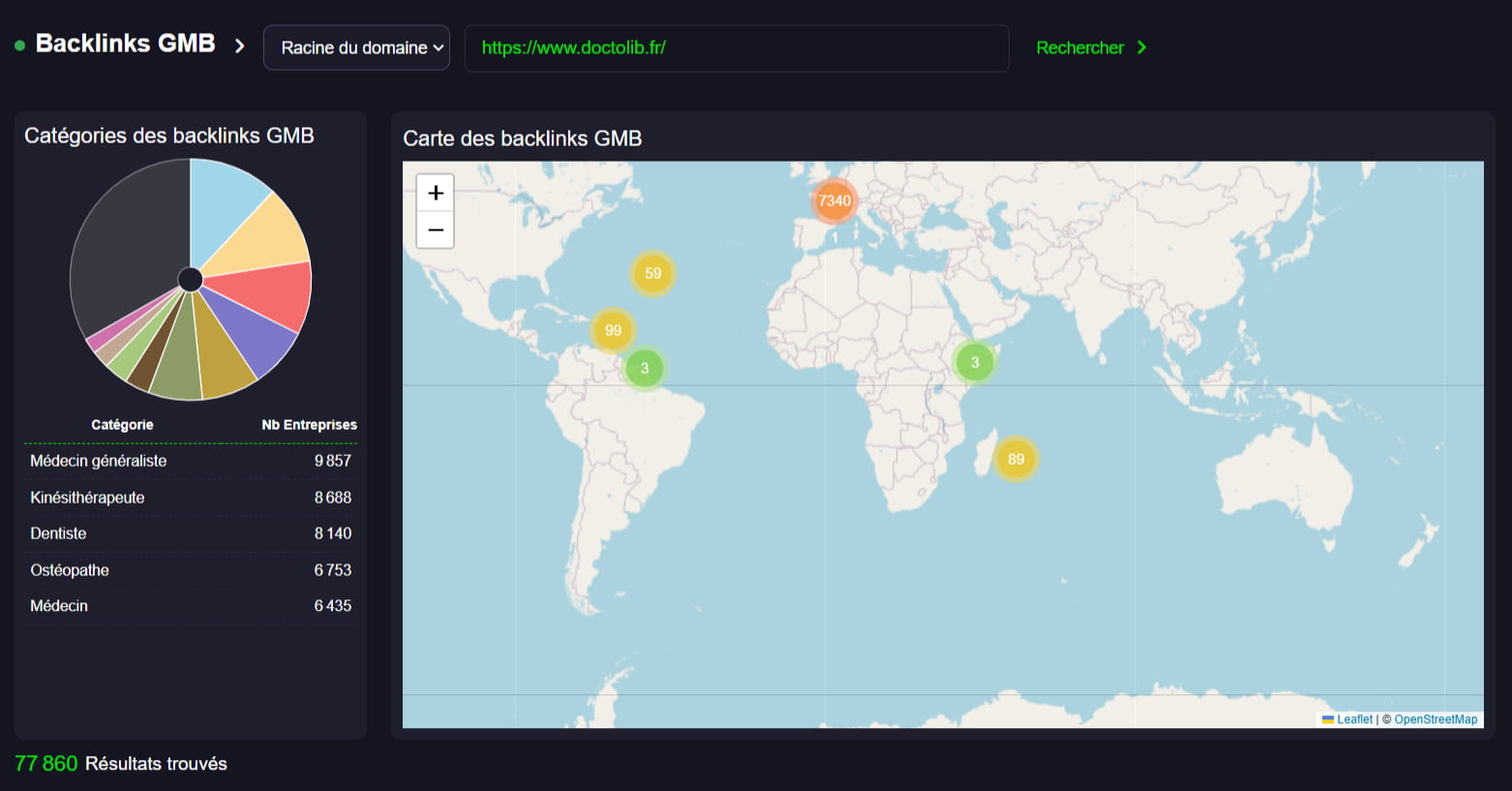This screenshot has width=1512, height=791.
Task: Click the value 9 857
Action: [x=332, y=461]
